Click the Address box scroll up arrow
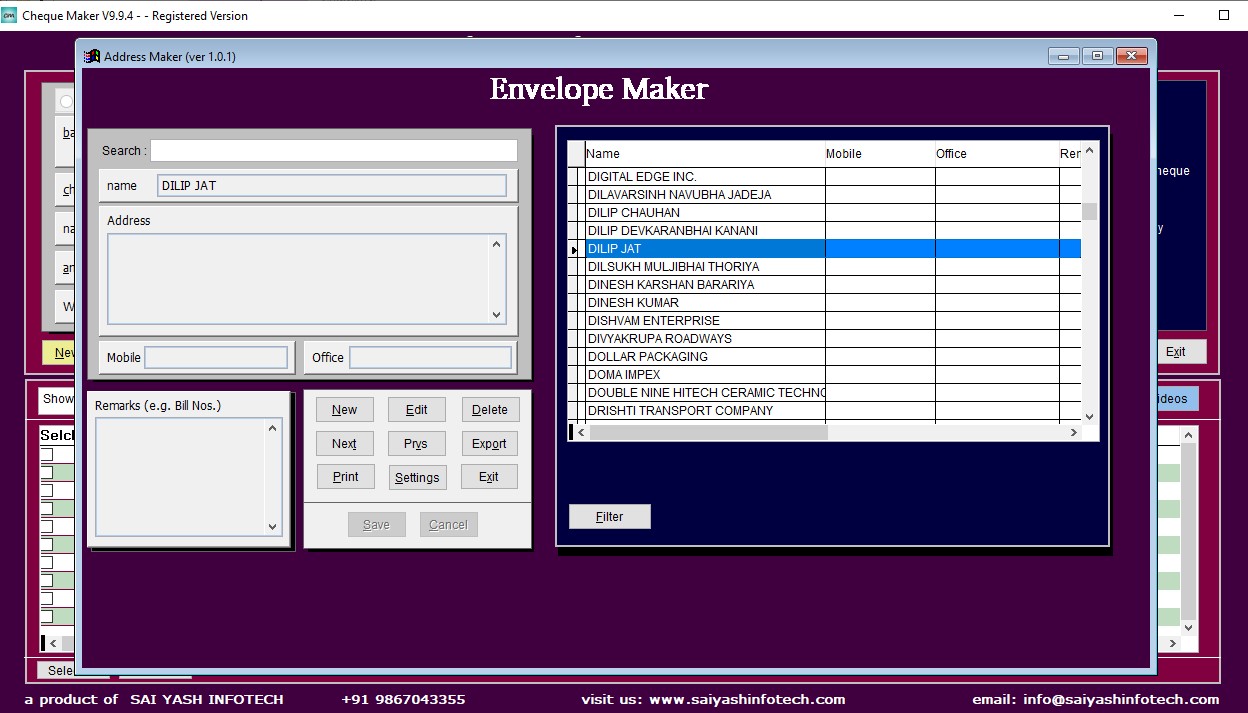The image size is (1248, 713). click(x=497, y=244)
